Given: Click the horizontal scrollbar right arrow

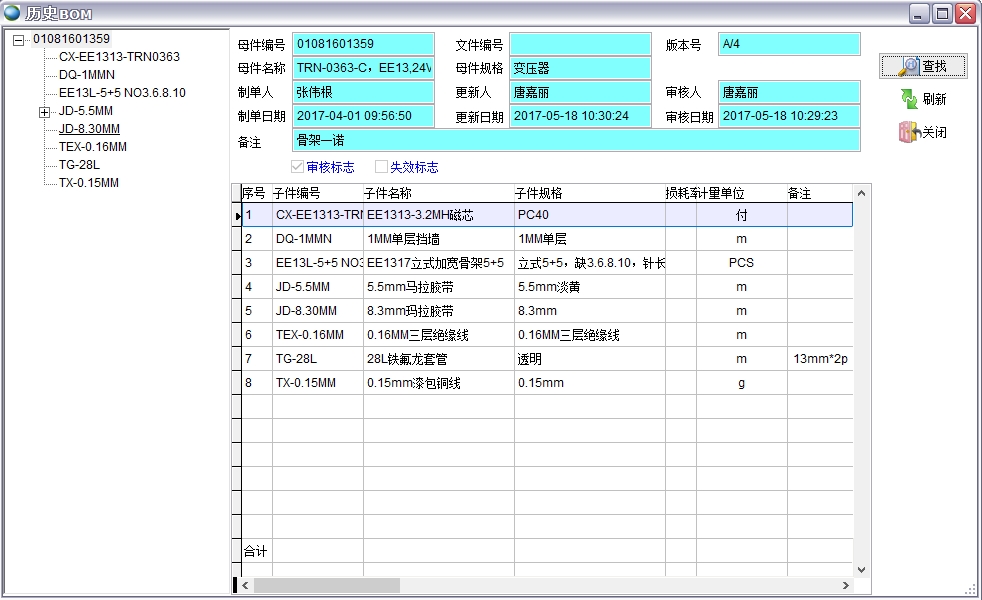Looking at the screenshot, I should click(847, 585).
